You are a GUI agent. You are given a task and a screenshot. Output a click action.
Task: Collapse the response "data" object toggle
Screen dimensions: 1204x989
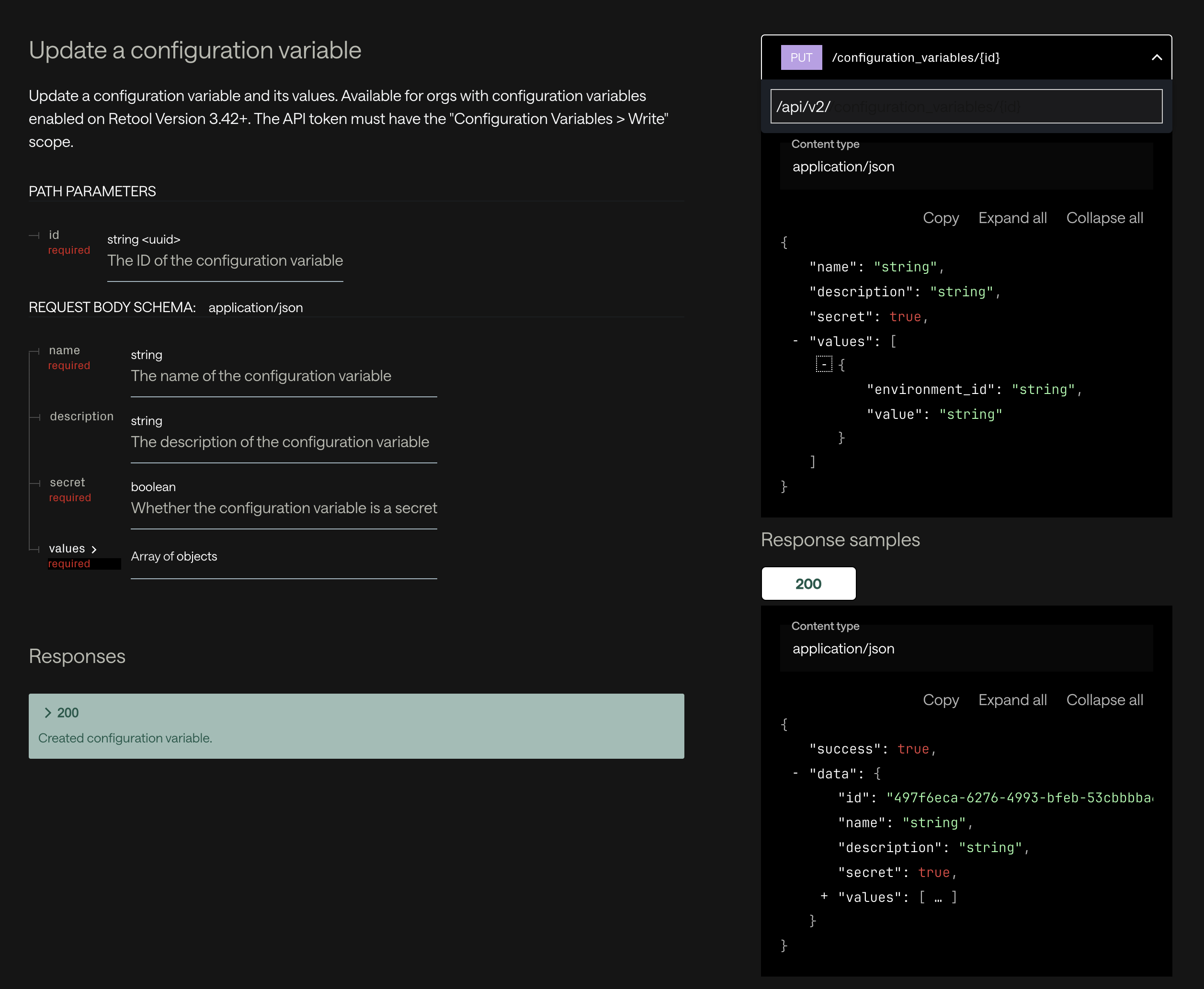[795, 774]
